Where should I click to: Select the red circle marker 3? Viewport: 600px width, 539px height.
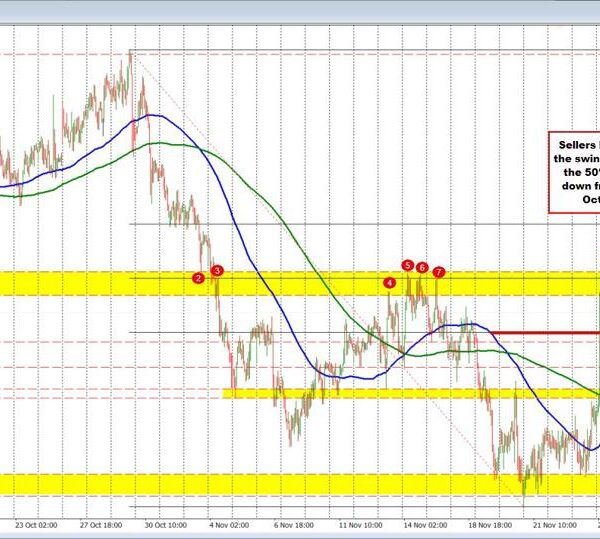click(217, 270)
